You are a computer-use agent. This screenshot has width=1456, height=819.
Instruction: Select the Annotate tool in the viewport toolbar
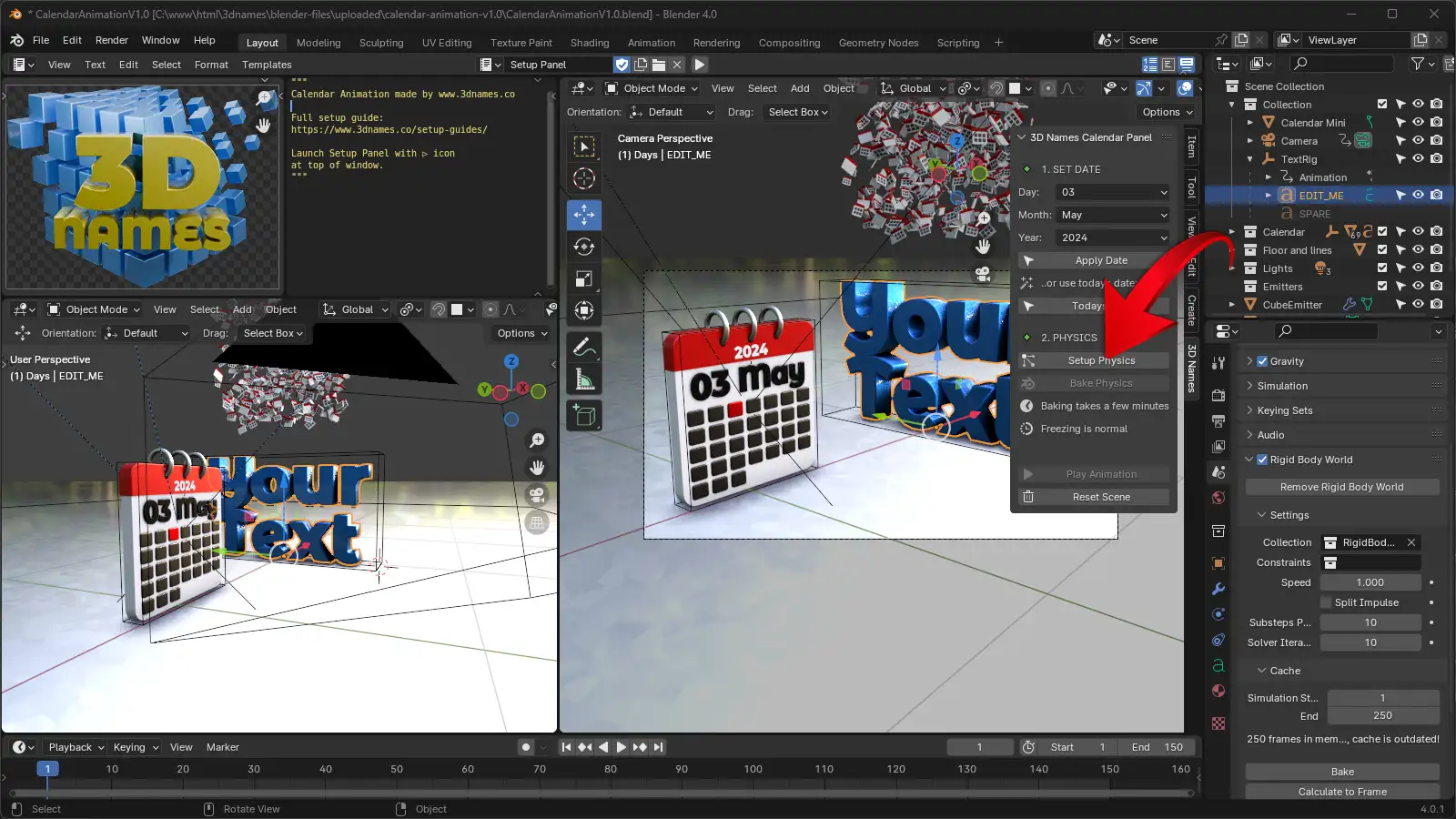coord(584,348)
